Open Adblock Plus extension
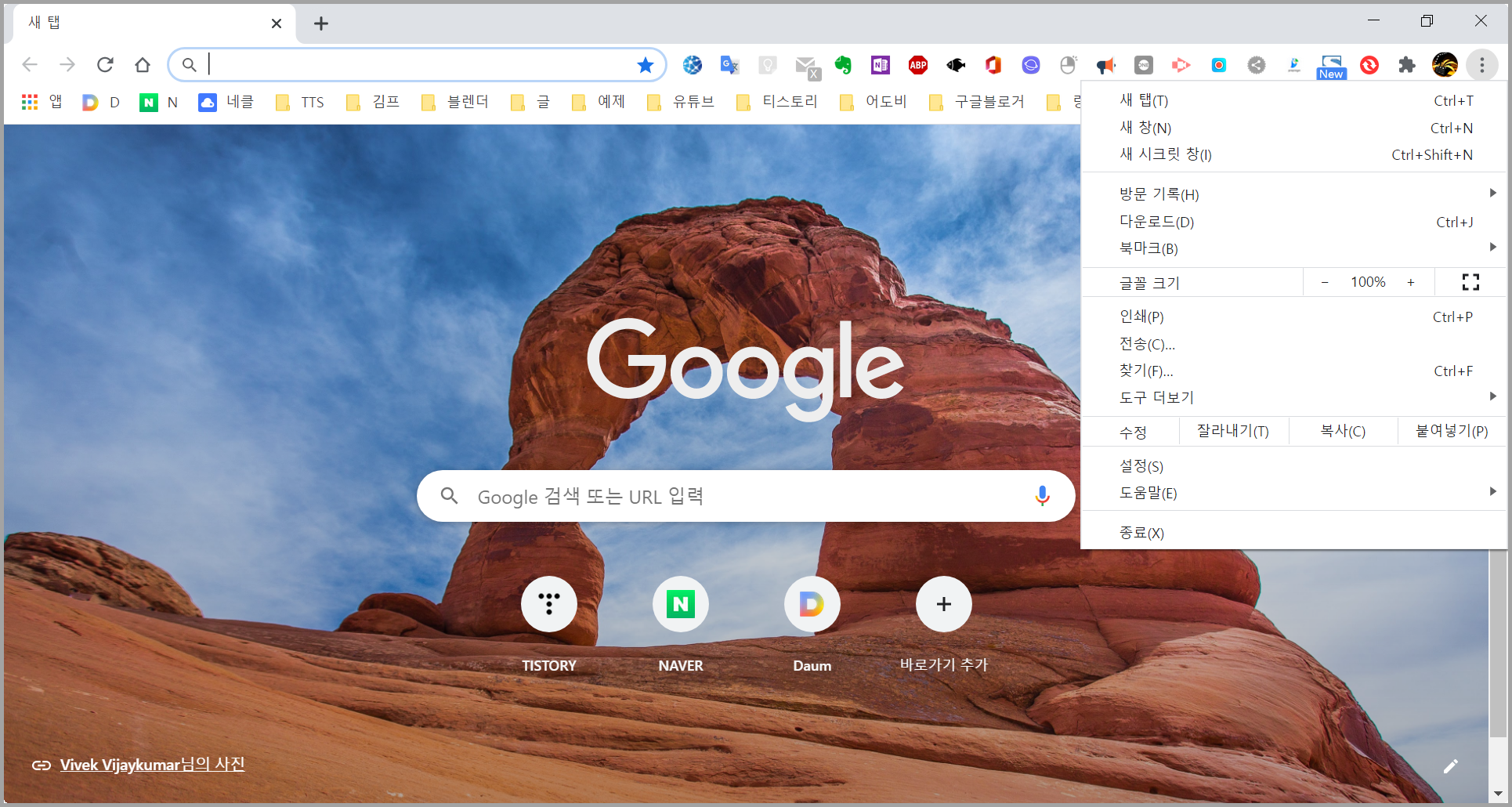The width and height of the screenshot is (1512, 807). tap(918, 65)
